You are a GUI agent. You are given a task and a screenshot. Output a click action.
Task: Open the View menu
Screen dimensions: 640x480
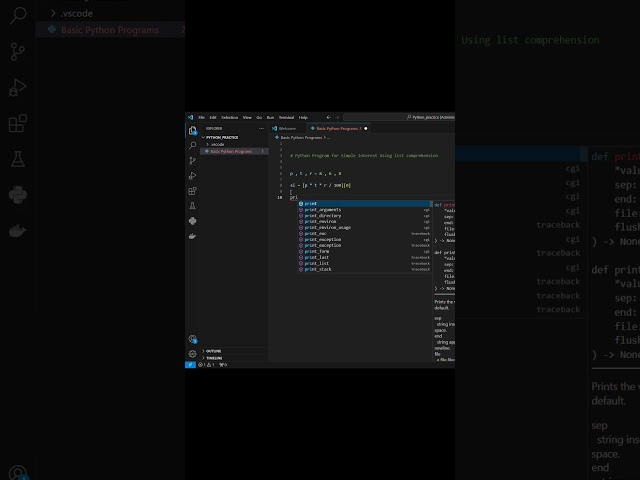pyautogui.click(x=247, y=118)
